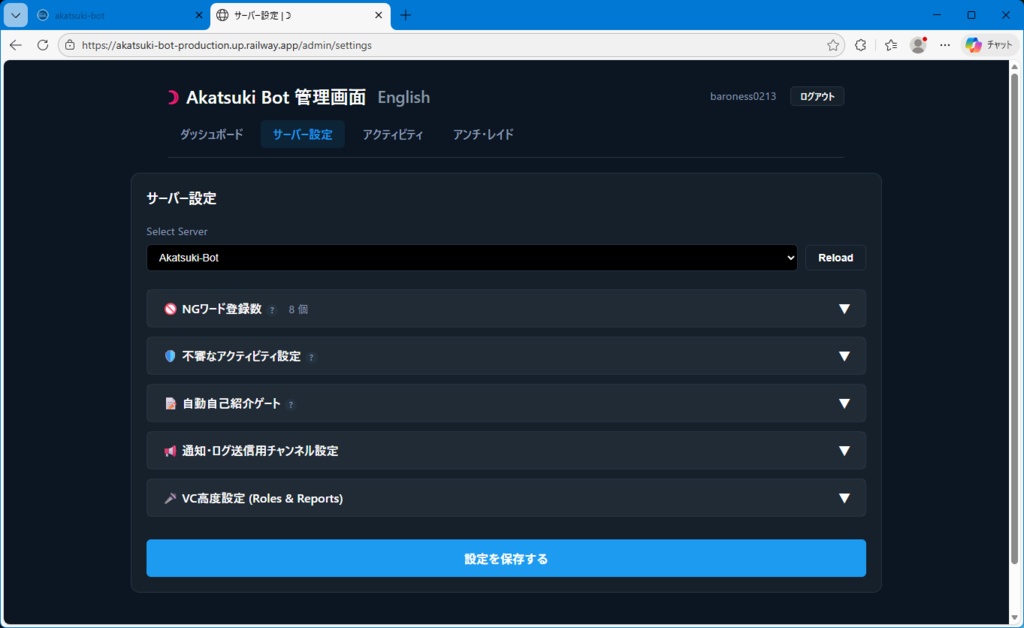The width and height of the screenshot is (1024, 628).
Task: Click the help icon next to NGワード登録数
Action: pyautogui.click(x=270, y=309)
